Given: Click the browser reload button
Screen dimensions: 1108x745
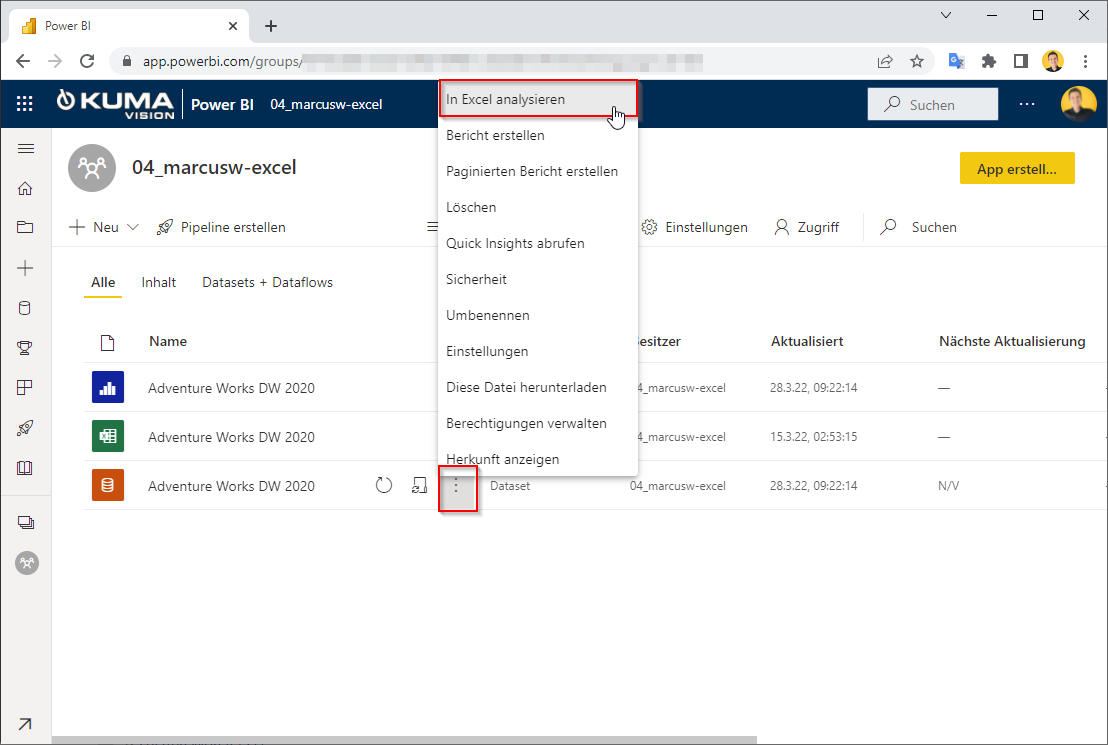Looking at the screenshot, I should (87, 61).
